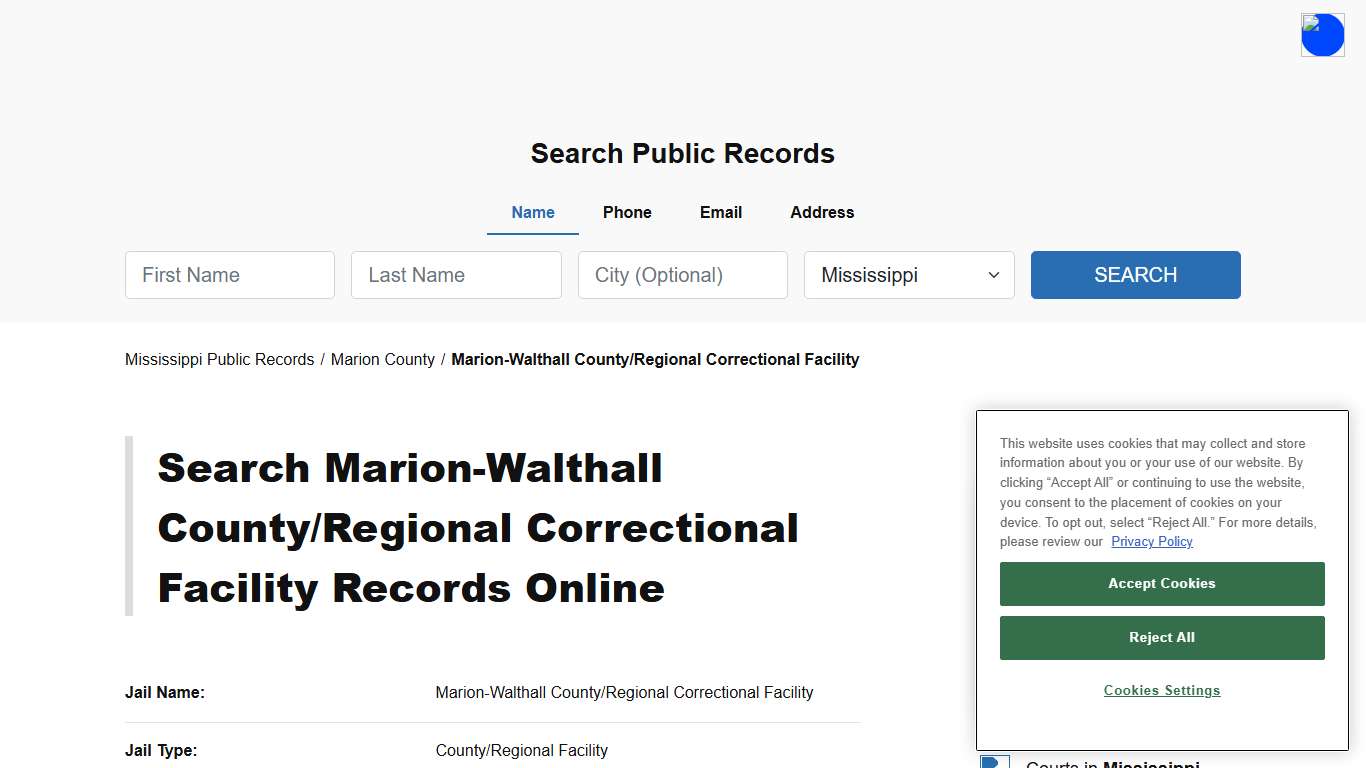
Task: Accept all cookies on the banner
Action: click(1161, 583)
